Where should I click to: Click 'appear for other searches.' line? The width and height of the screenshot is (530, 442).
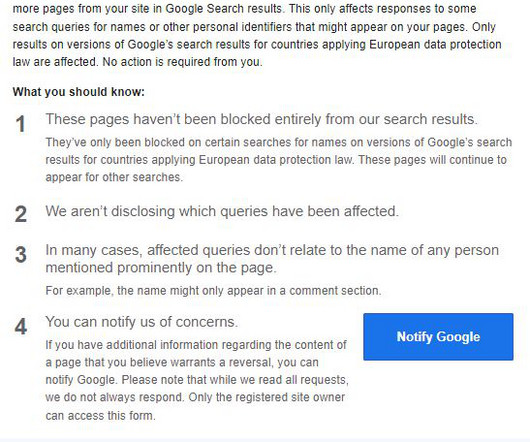(114, 177)
